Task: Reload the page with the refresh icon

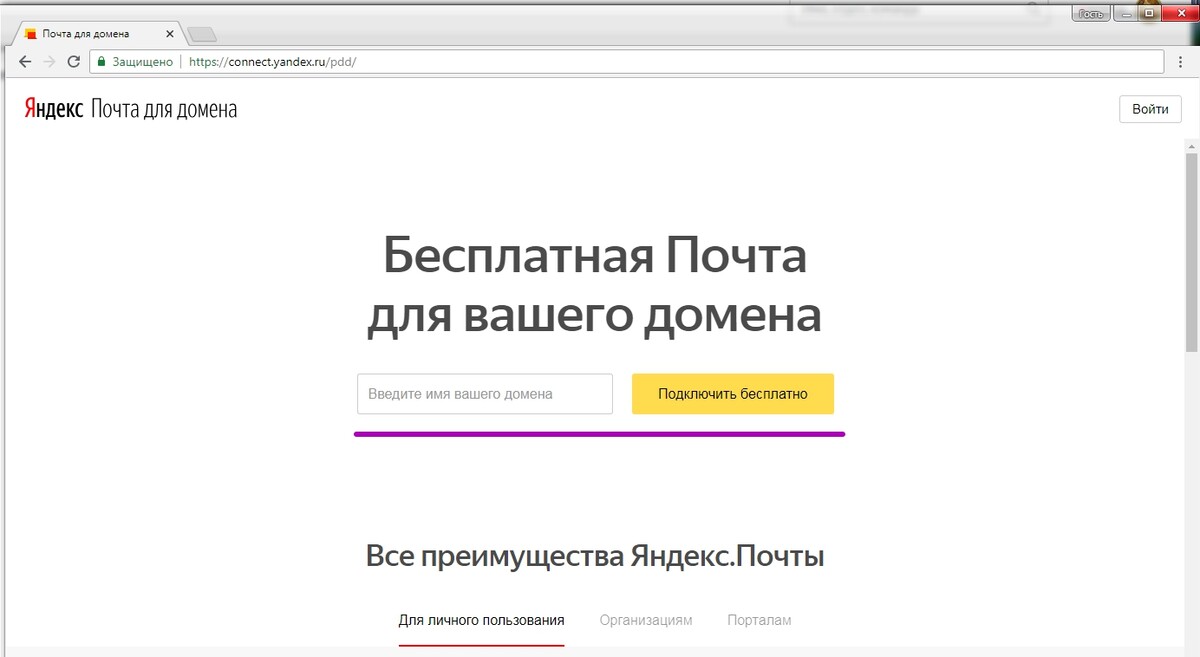Action: tap(73, 62)
